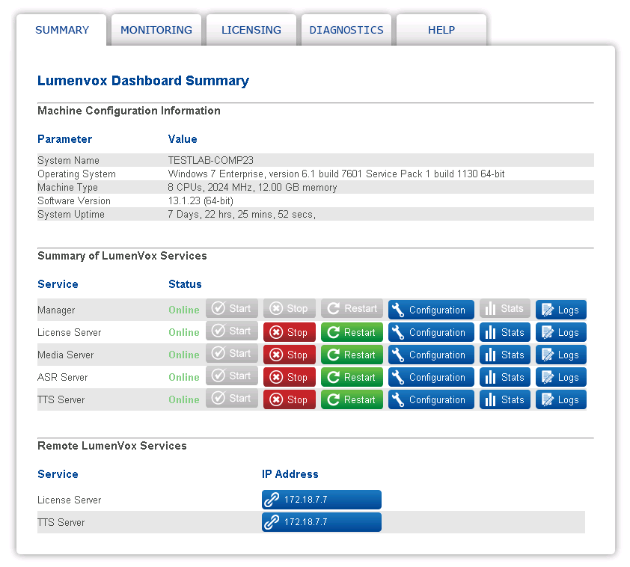Select the SUMMARY tab
Viewport: 630px width, 567px height.
pos(62,30)
